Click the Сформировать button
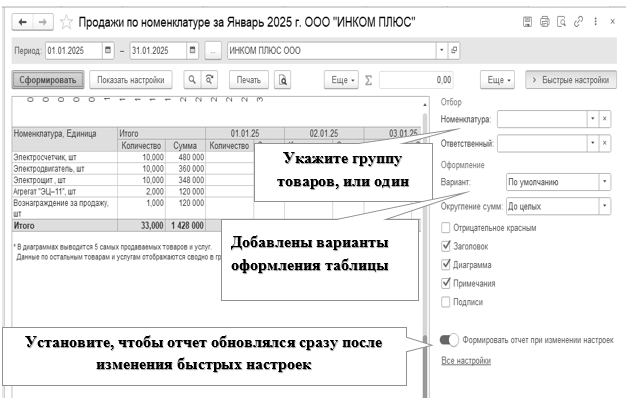Screen dimensions: 633x398 tap(48, 80)
